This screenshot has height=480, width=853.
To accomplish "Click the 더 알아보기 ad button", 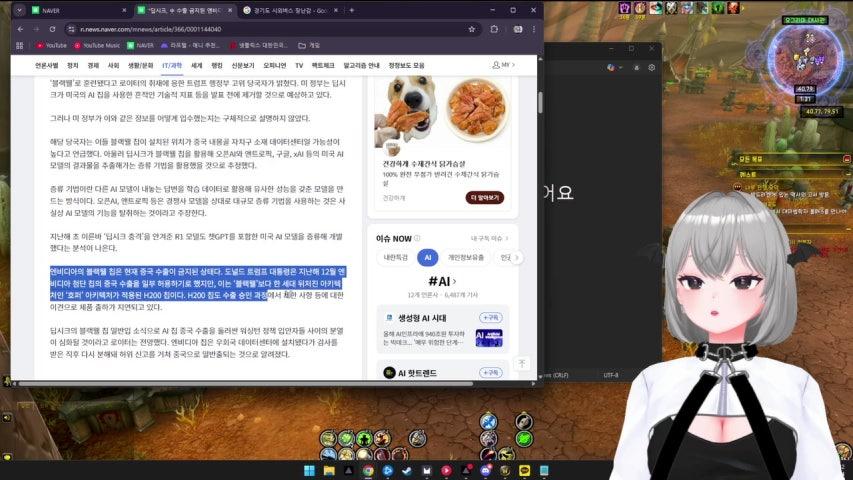I will (x=484, y=198).
